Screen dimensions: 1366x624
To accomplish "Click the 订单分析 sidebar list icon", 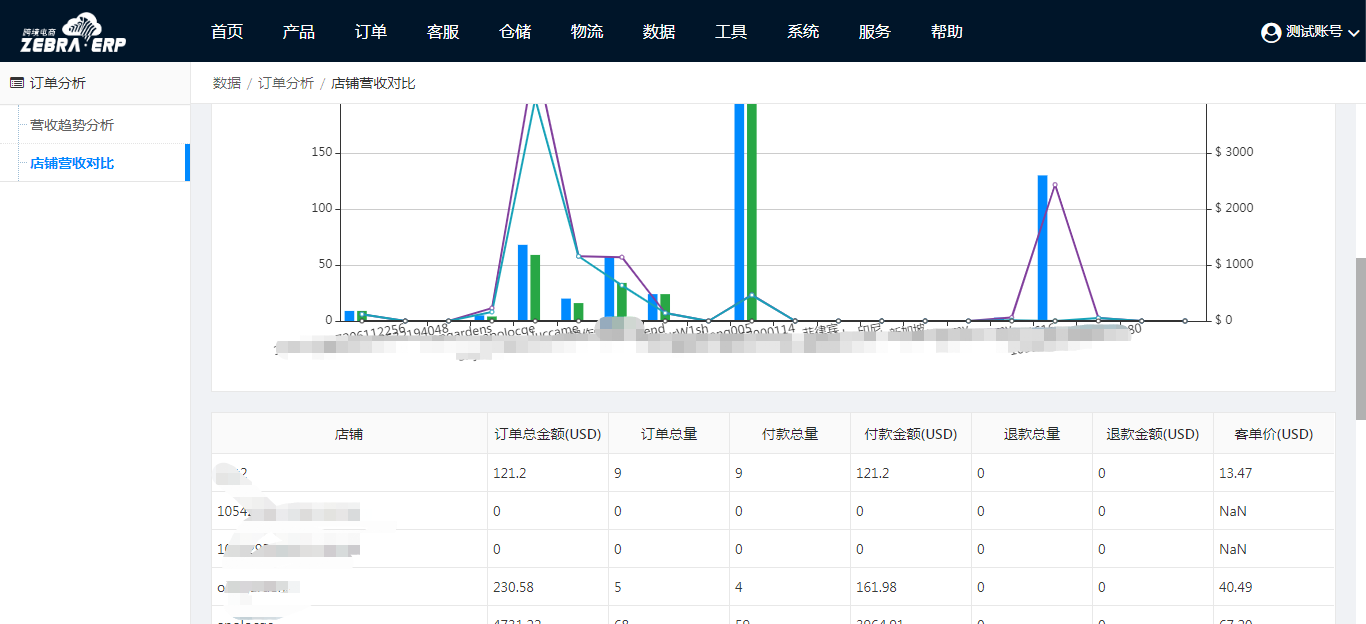I will coord(16,83).
